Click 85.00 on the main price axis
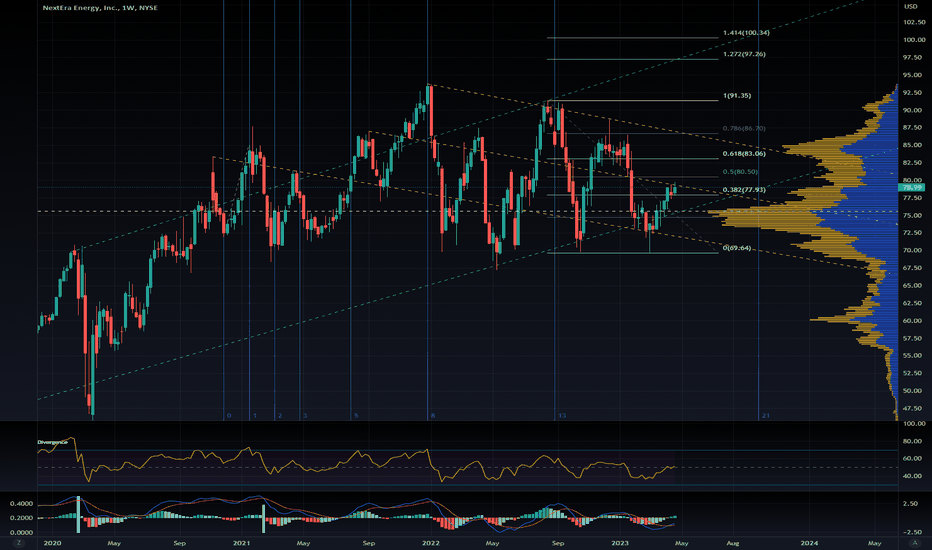The width and height of the screenshot is (932, 550). click(914, 145)
